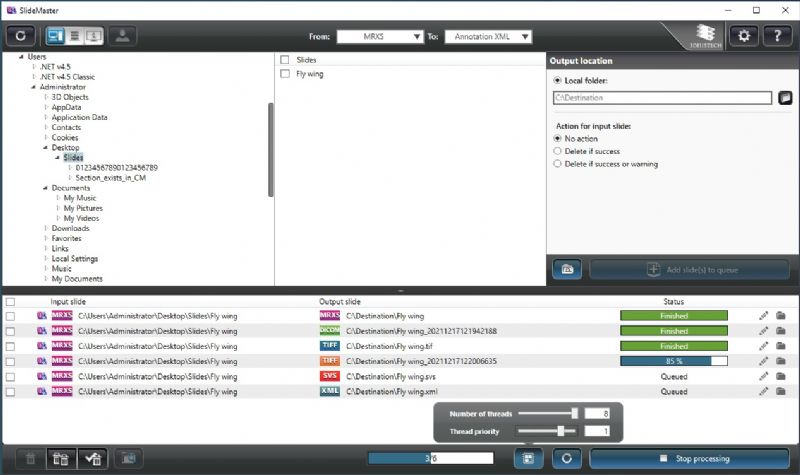Edit the 85% progress row pencil icon
800x475 pixels.
[763, 361]
